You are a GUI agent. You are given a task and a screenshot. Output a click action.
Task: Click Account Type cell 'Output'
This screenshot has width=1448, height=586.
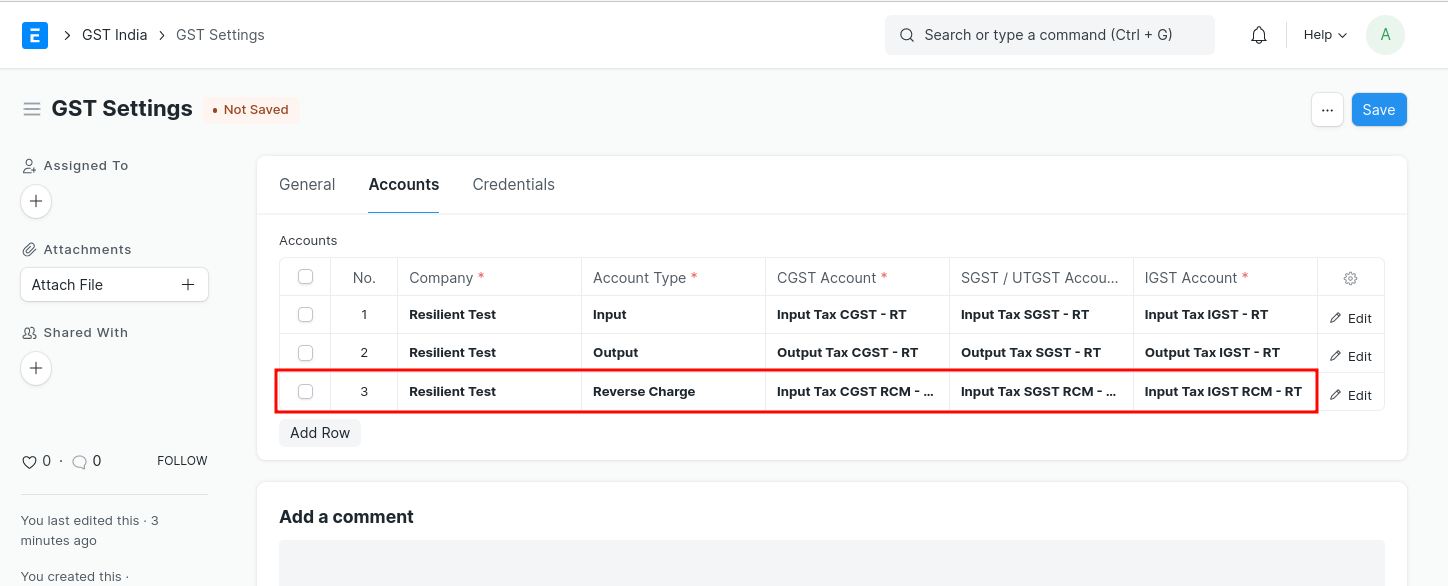[x=673, y=352]
